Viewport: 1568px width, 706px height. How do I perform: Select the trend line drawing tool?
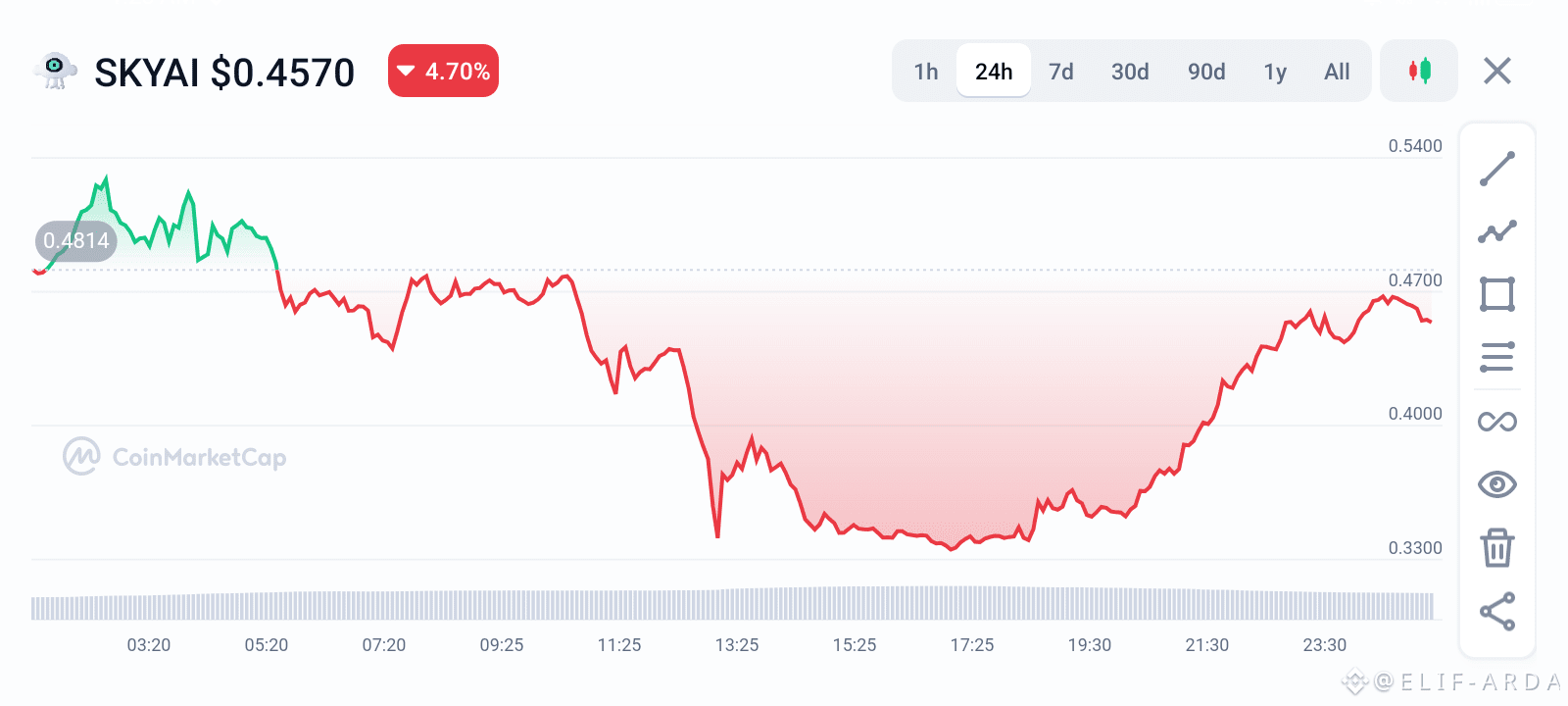tap(1497, 169)
